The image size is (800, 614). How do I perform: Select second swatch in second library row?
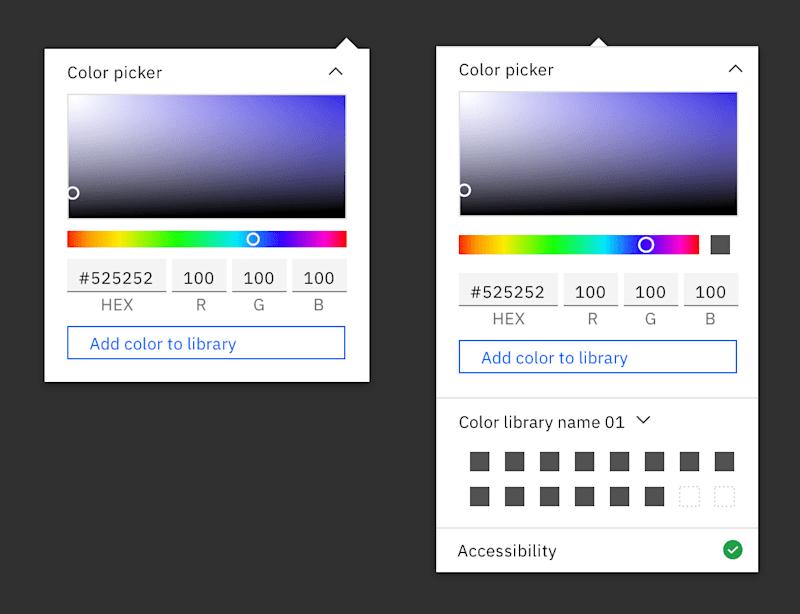click(x=514, y=496)
